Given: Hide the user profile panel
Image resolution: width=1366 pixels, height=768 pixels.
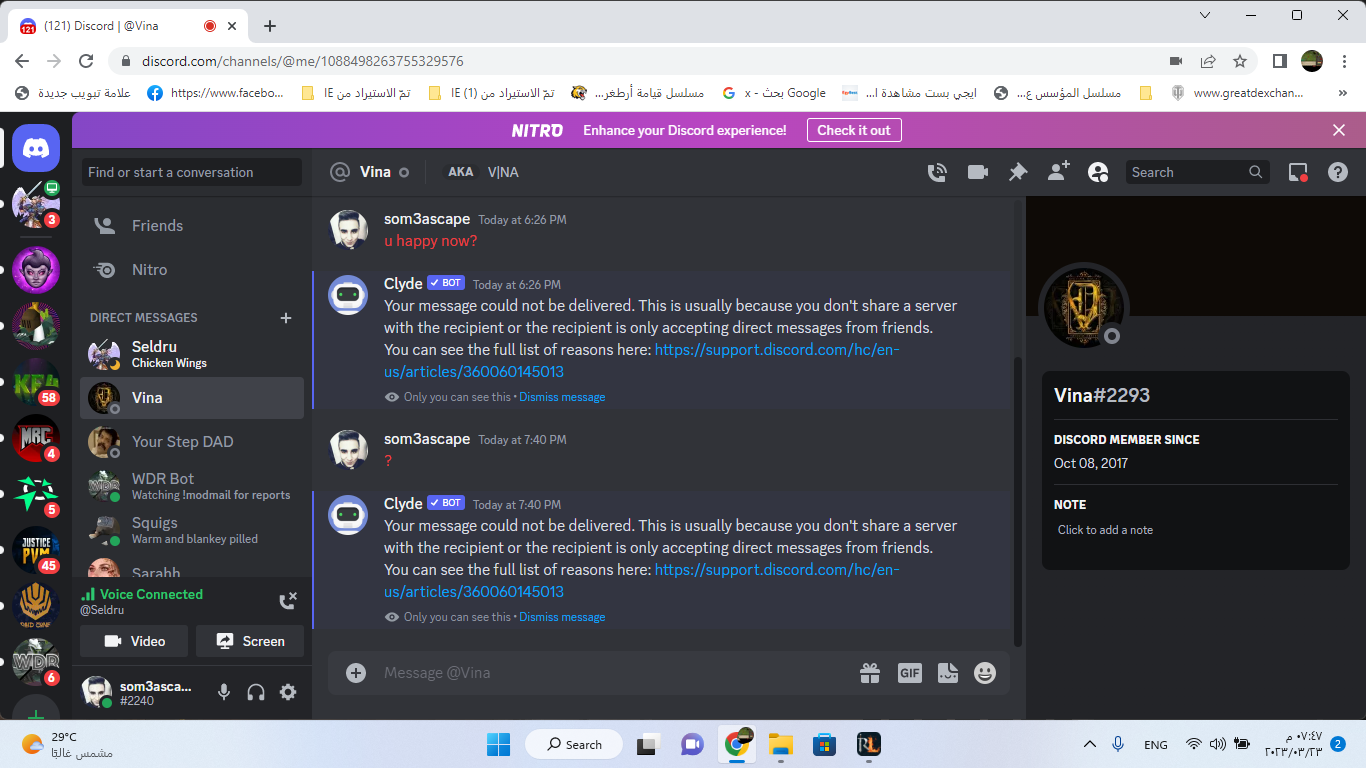Looking at the screenshot, I should point(1098,172).
